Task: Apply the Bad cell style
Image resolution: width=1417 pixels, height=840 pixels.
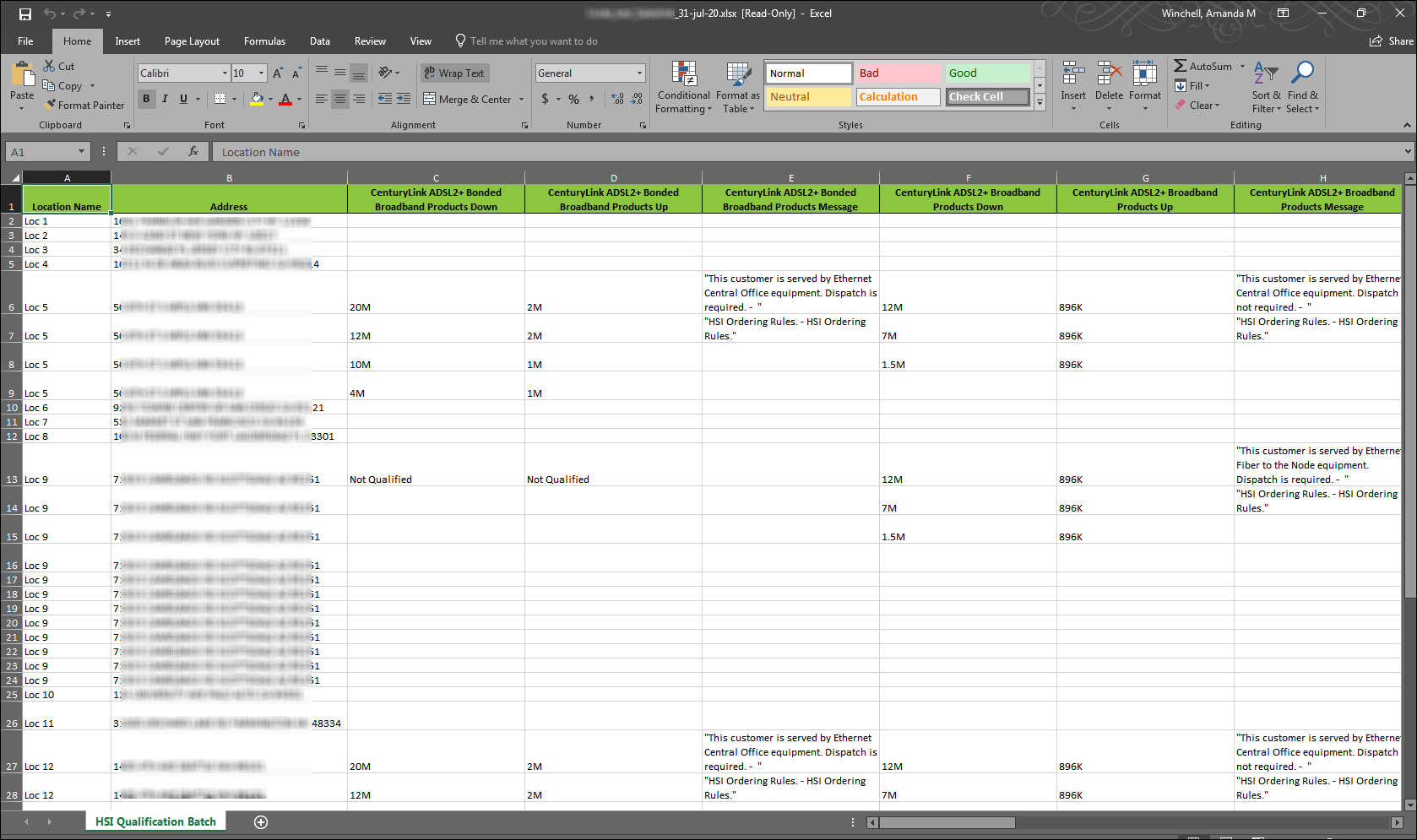Action: coord(897,73)
